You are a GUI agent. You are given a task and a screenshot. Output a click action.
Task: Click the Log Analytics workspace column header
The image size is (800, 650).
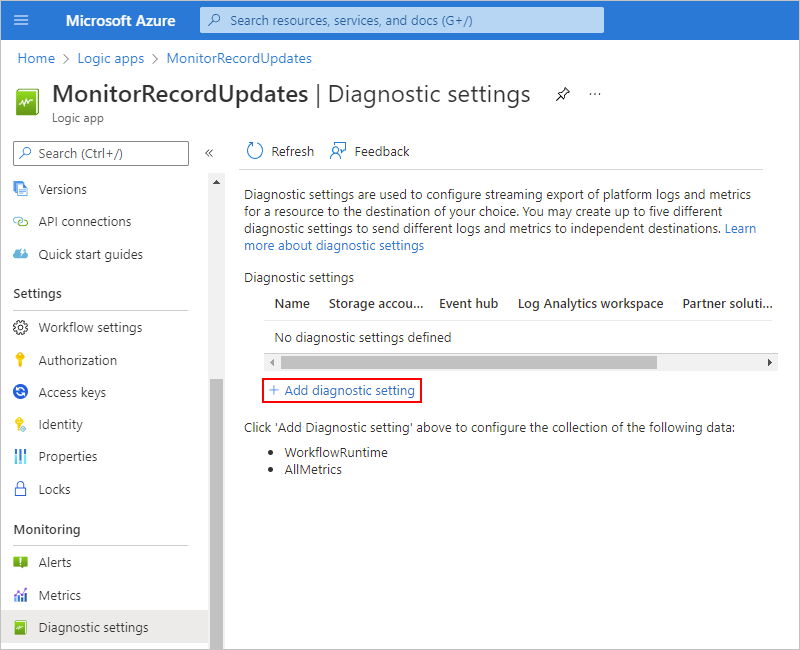pos(590,304)
